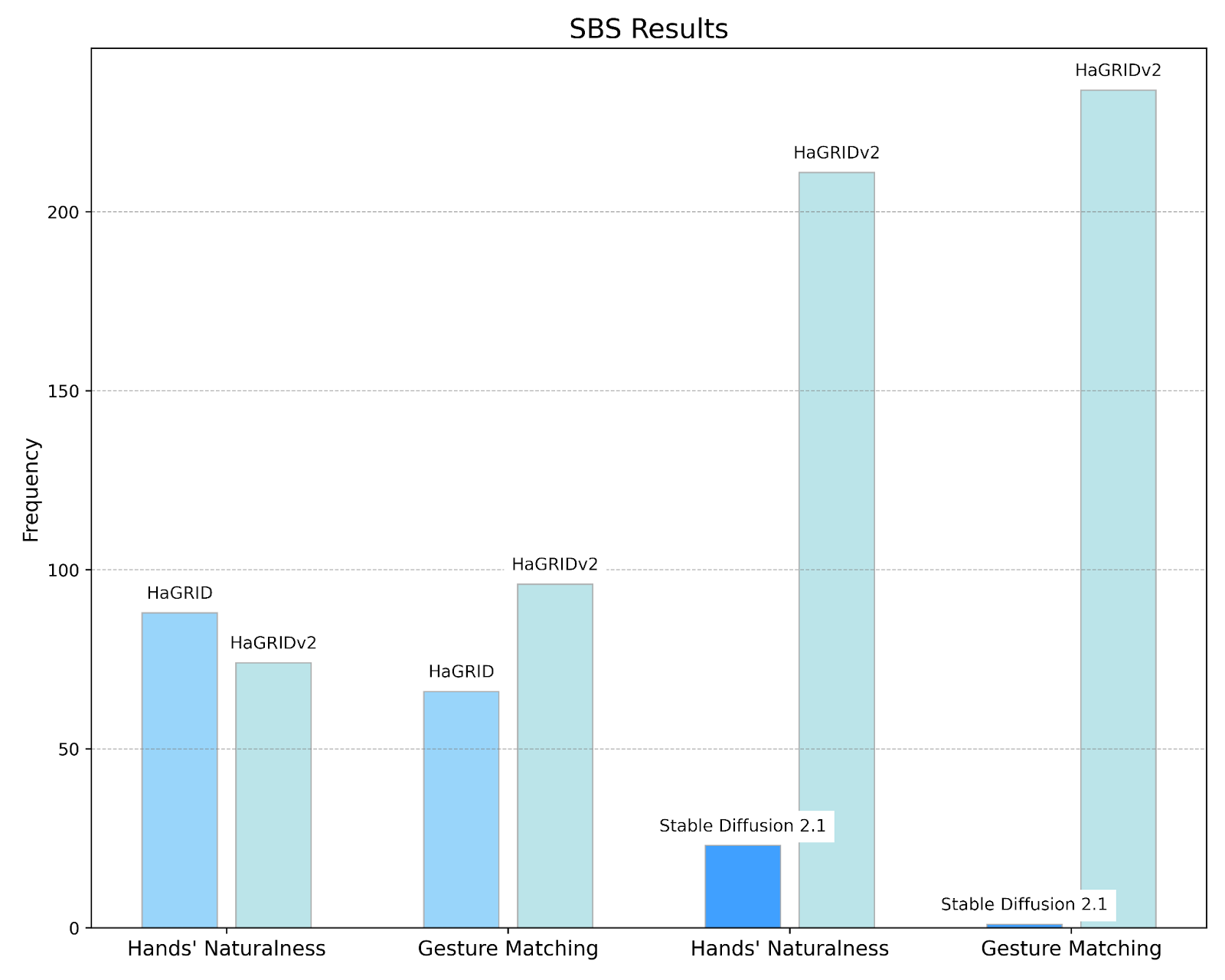Select the y-axis tick label "100"

pyautogui.click(x=64, y=570)
